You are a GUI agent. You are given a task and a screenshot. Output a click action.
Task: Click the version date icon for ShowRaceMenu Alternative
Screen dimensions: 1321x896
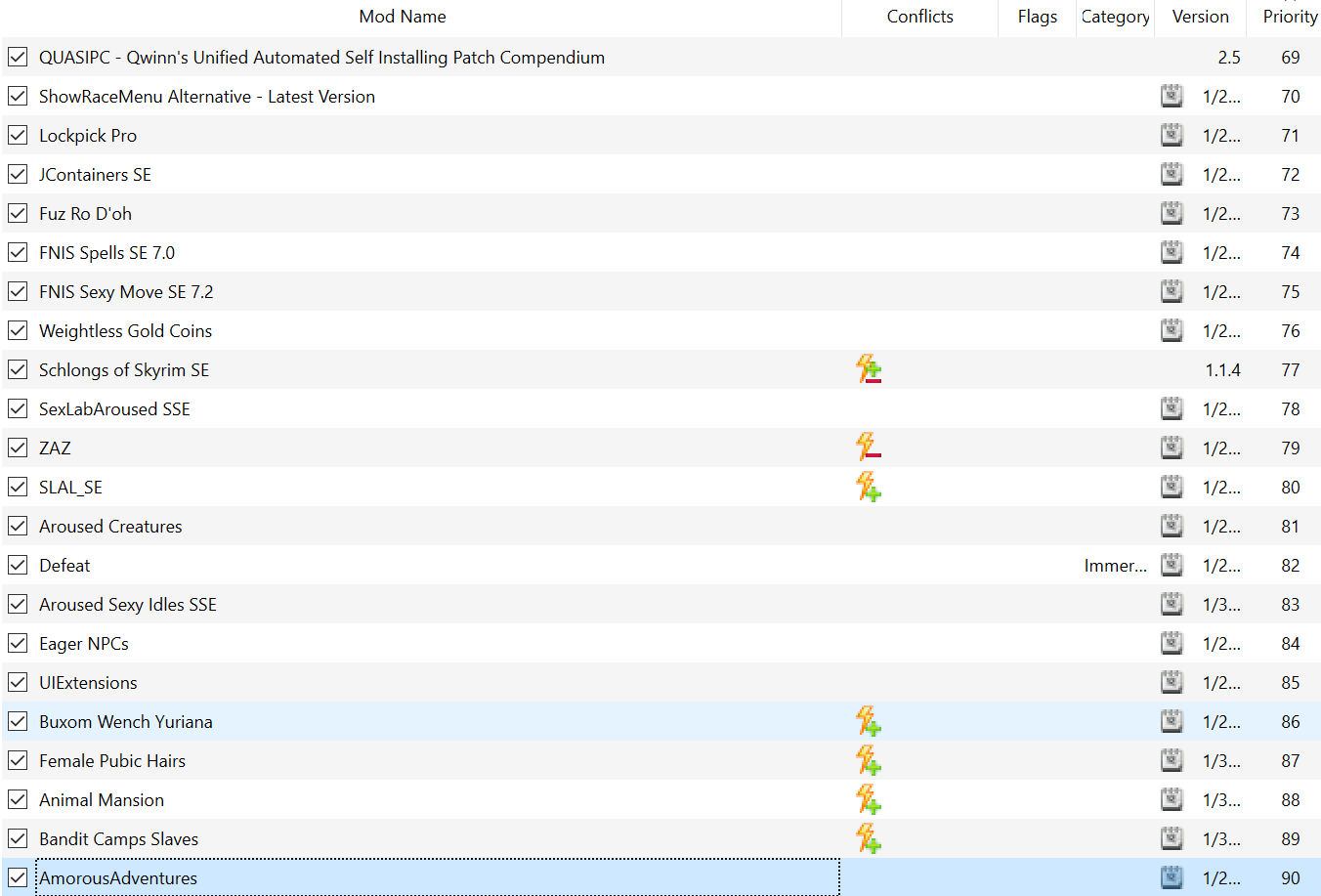[1172, 96]
